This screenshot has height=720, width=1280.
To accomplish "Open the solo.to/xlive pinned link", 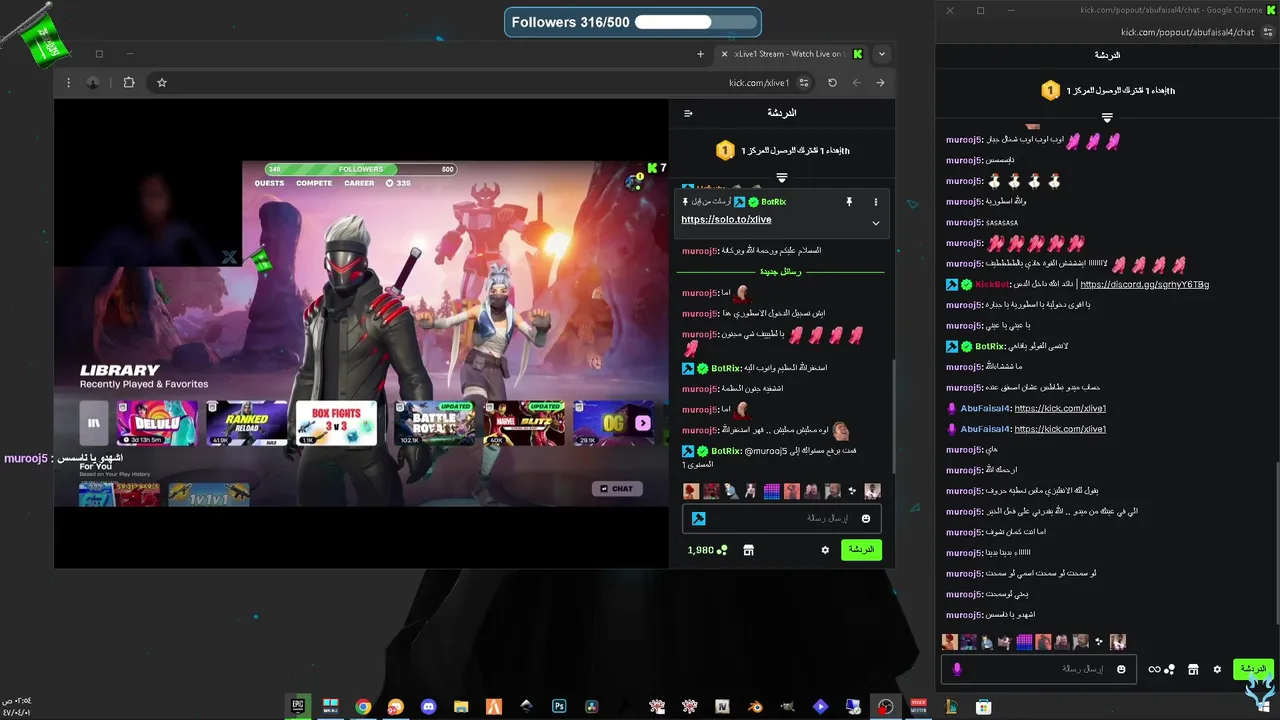I will 726,219.
